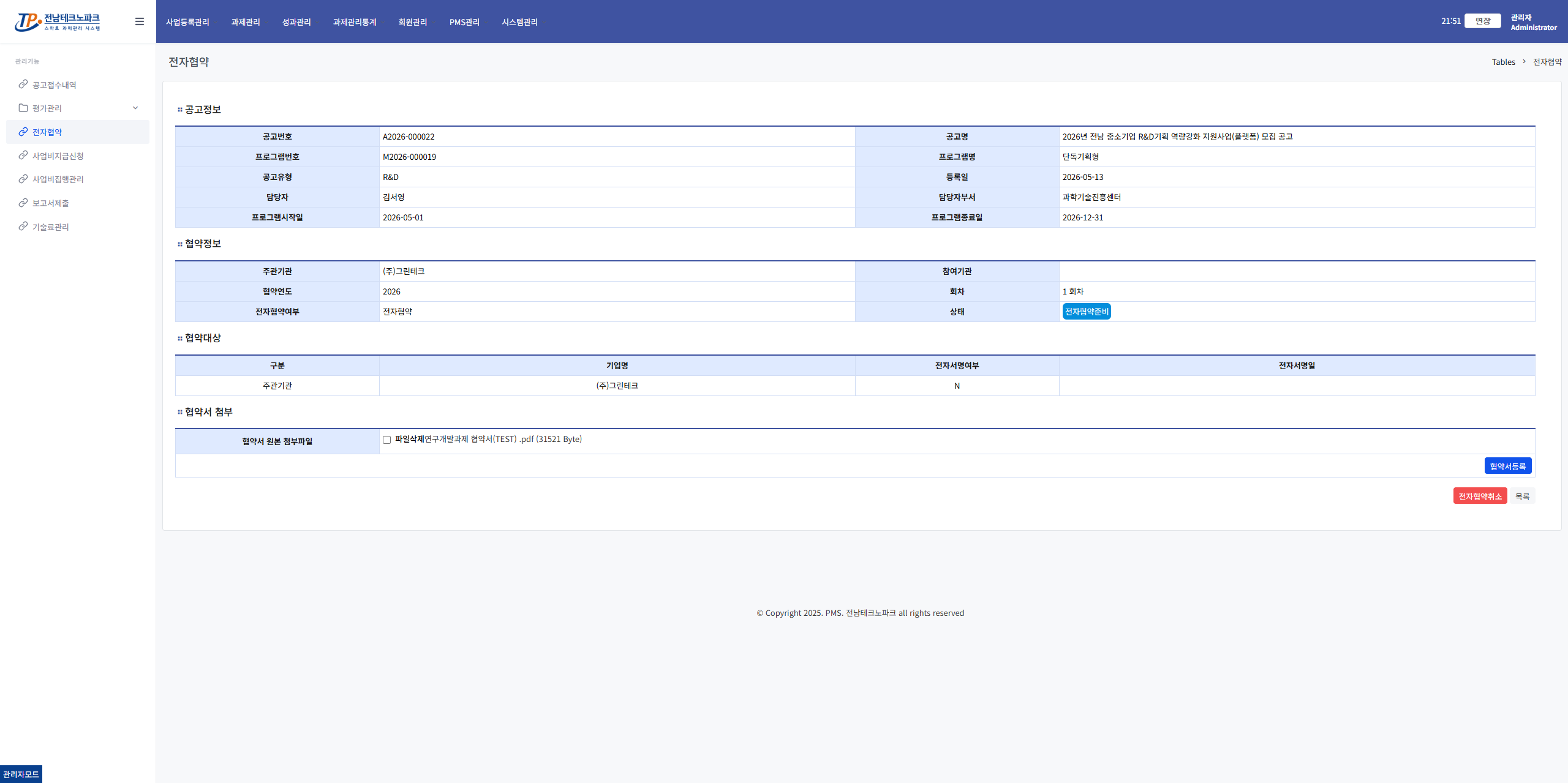Click link icon beside 사업비집행관리

point(23,179)
